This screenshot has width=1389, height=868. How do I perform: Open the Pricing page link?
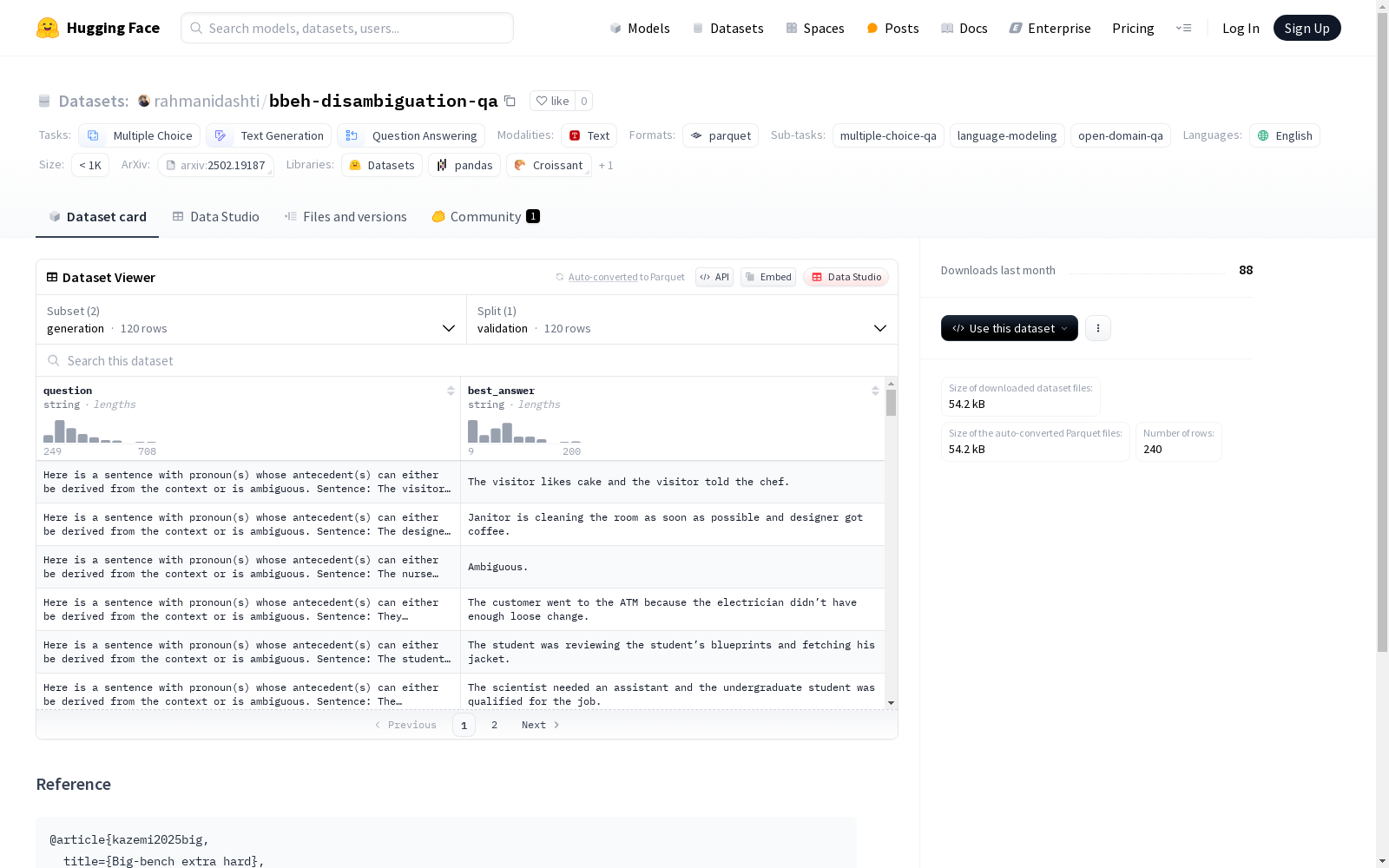1133,28
